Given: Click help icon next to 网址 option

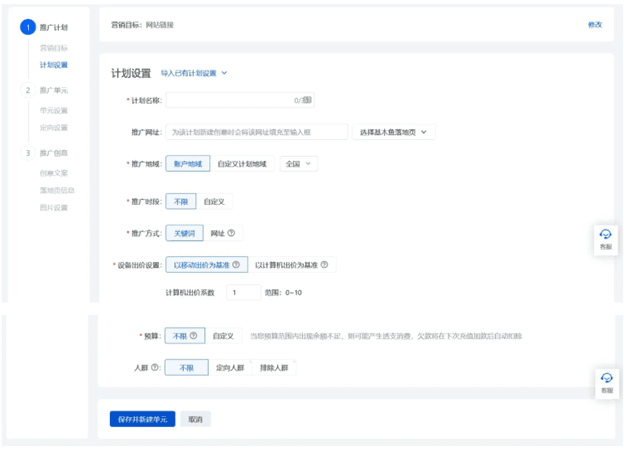Looking at the screenshot, I should pos(231,233).
